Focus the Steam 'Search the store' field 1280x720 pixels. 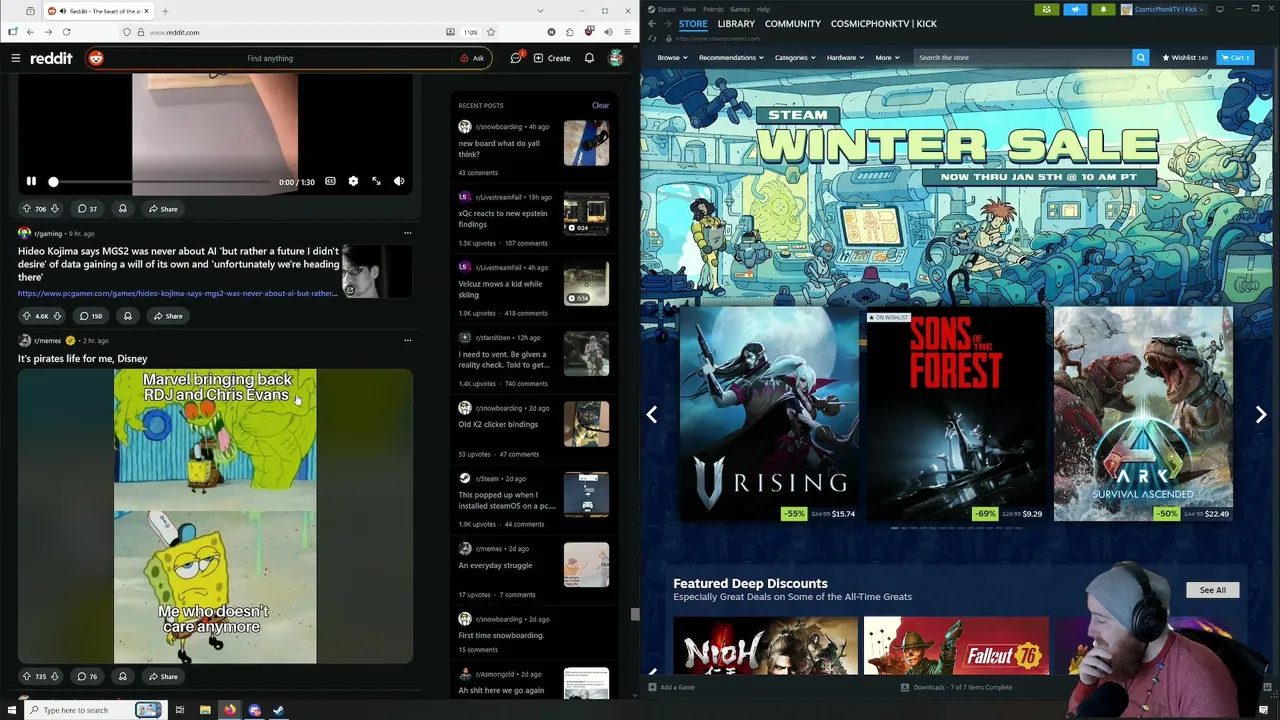point(1023,57)
